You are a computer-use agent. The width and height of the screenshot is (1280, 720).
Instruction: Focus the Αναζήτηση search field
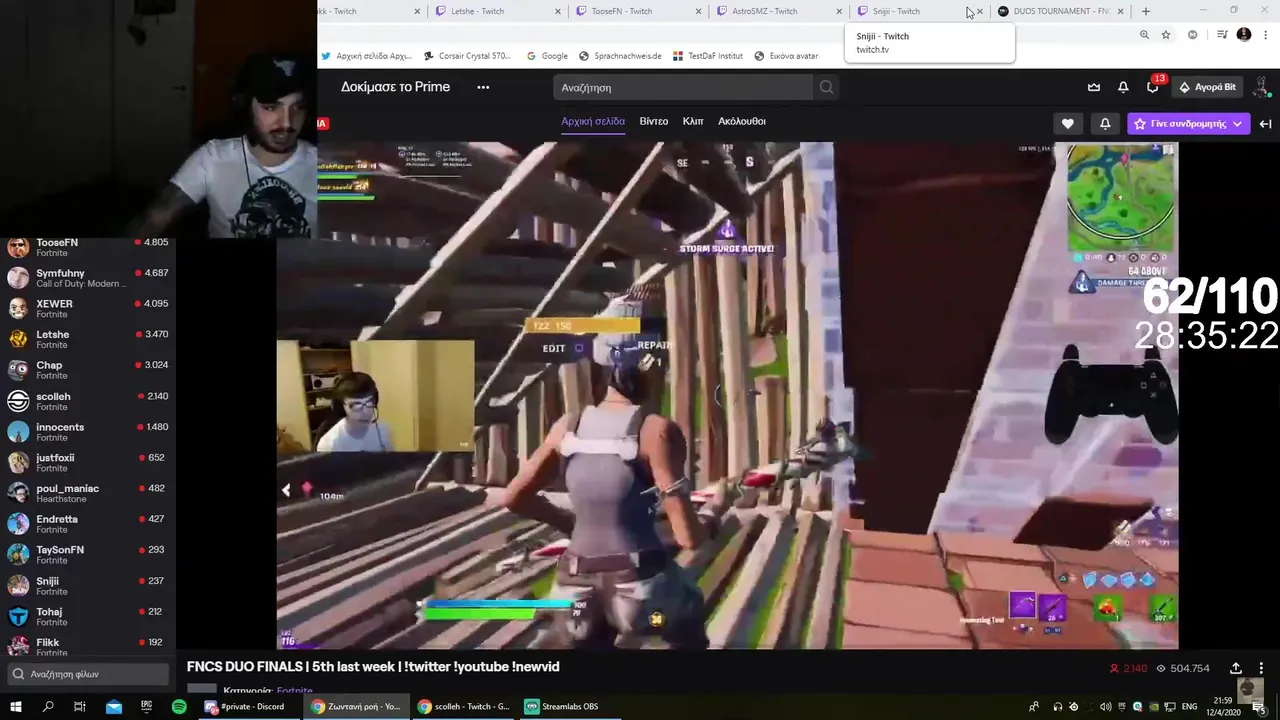683,87
